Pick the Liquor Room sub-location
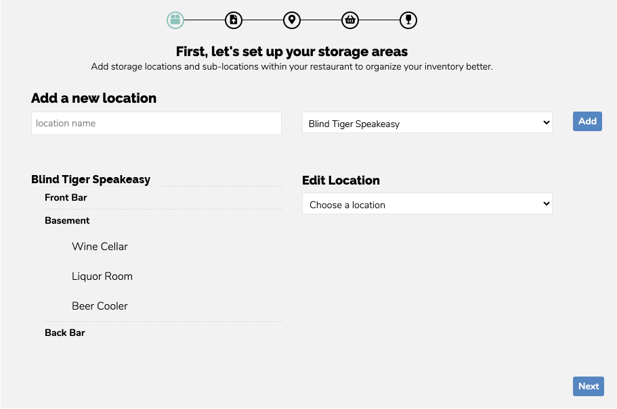Image resolution: width=617 pixels, height=409 pixels. coord(102,277)
